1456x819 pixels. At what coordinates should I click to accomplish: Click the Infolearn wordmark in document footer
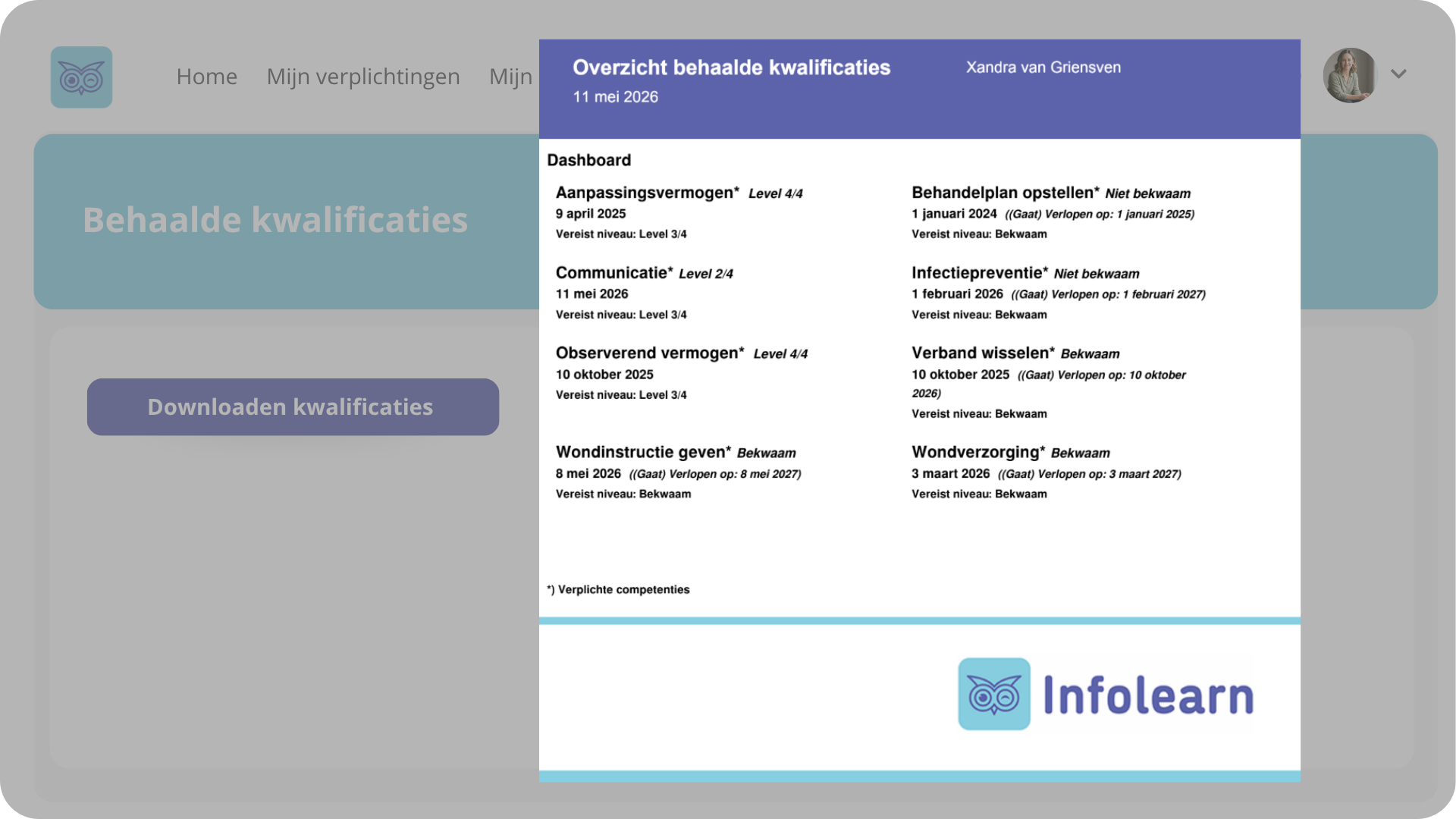(1148, 695)
